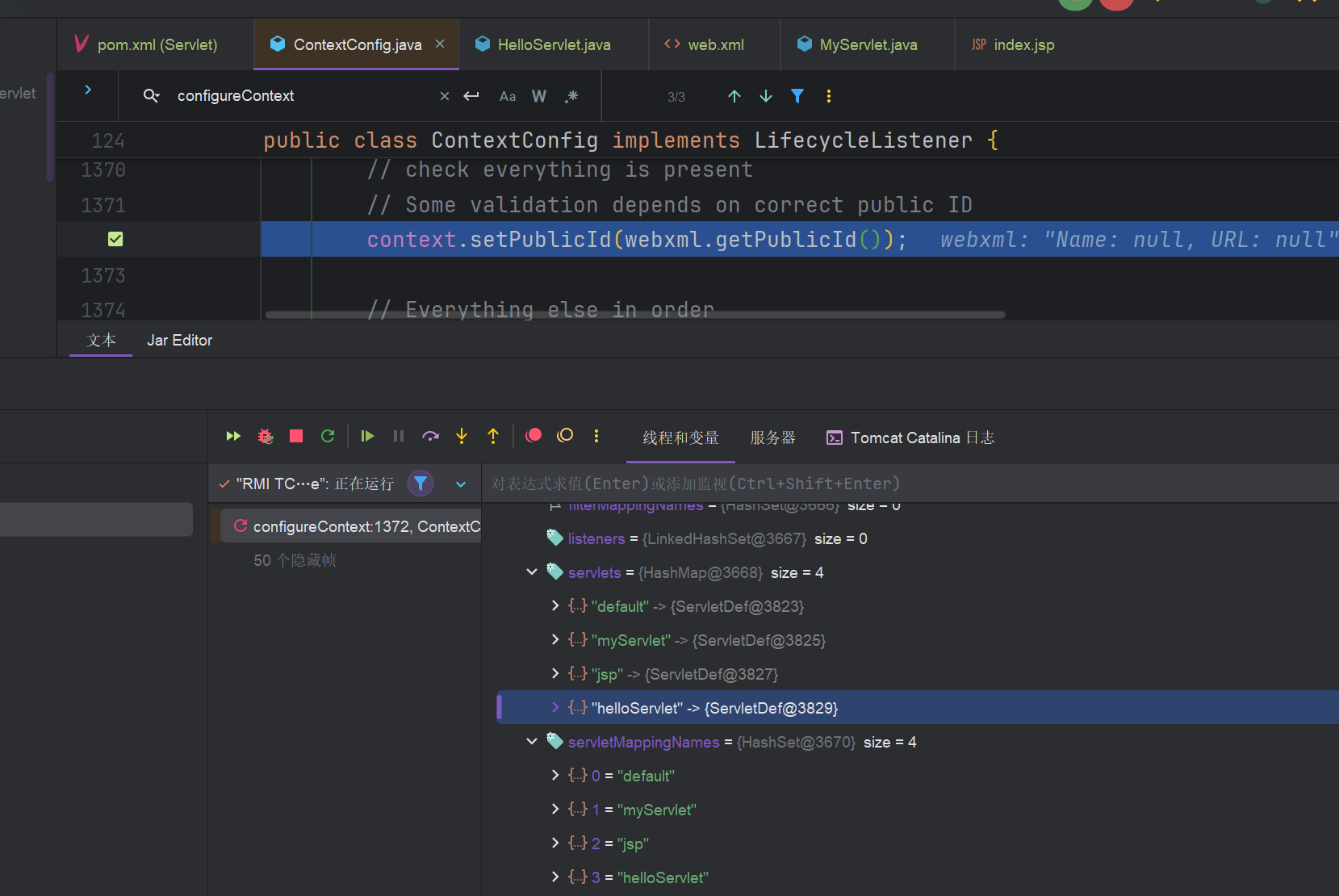1339x896 pixels.
Task: Resume program execution in debugger
Action: [367, 437]
